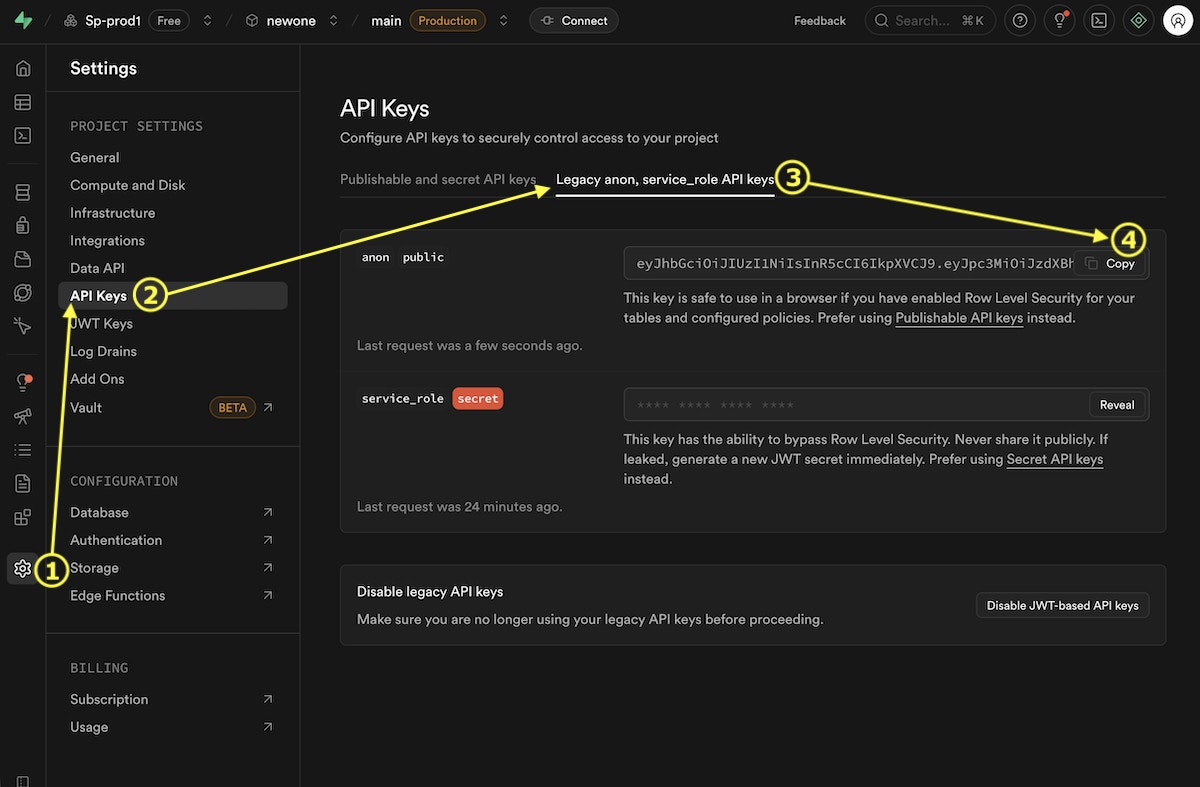Open the Advisors lightbulb icon in sidebar
The height and width of the screenshot is (787, 1200).
23,383
